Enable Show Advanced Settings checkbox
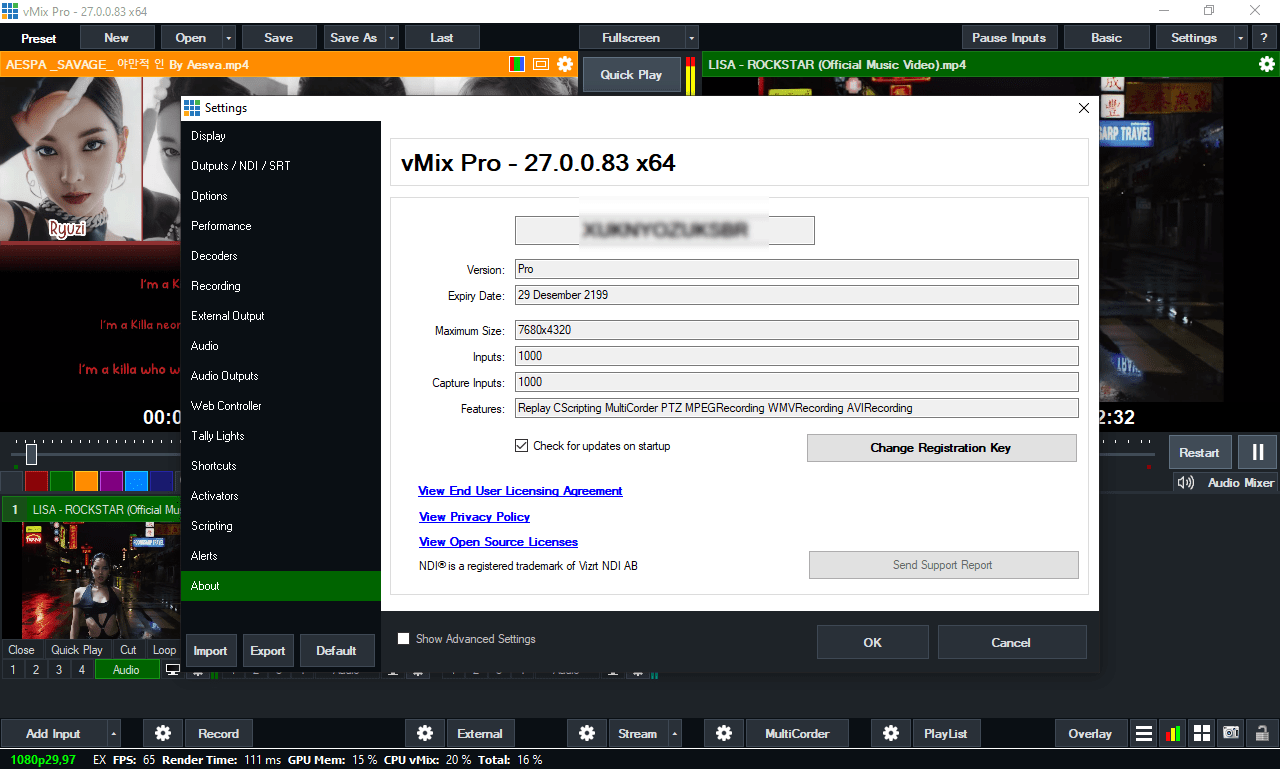 point(404,639)
